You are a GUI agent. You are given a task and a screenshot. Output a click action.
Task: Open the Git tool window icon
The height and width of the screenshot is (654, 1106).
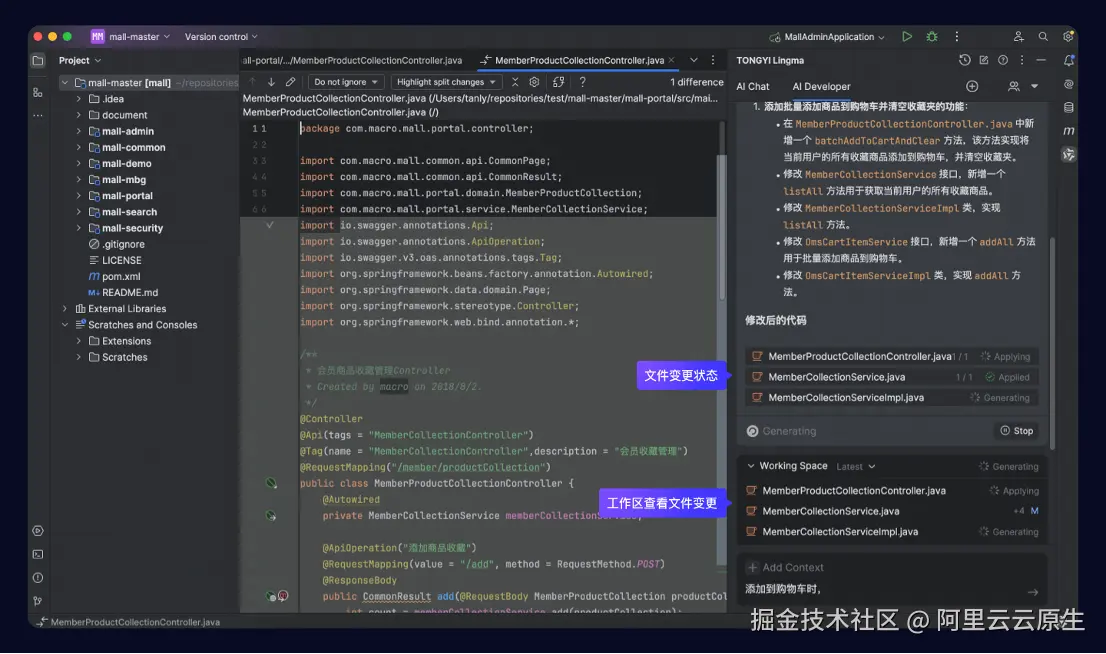[x=38, y=601]
